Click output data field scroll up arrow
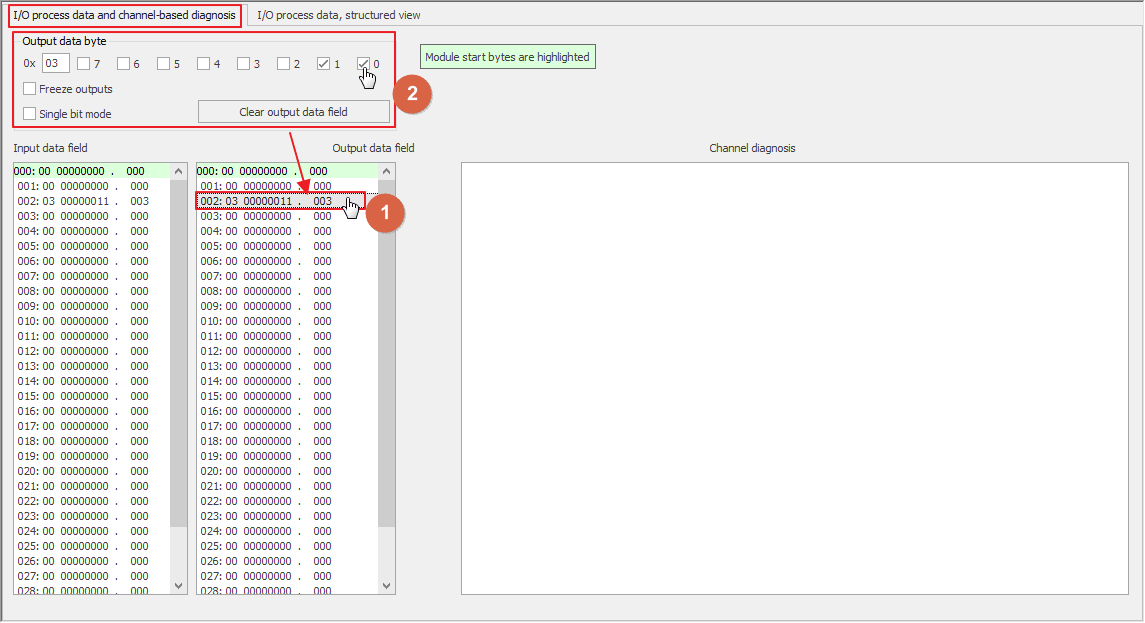Screen dimensions: 1145x623 (387, 171)
